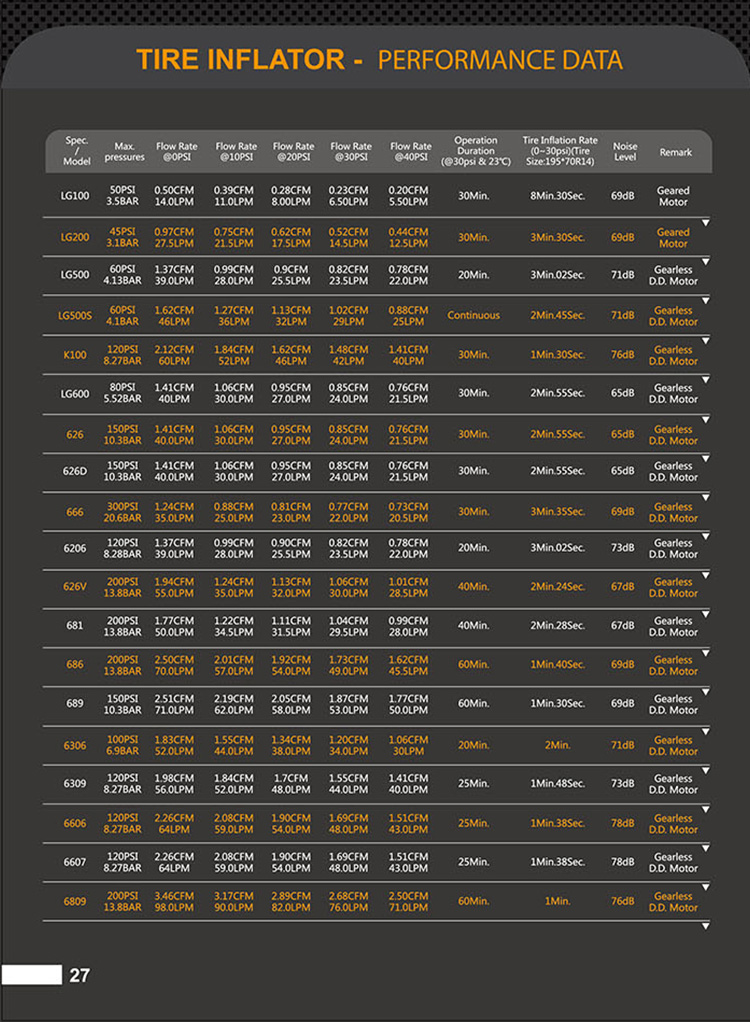Click the triangle marker in the 686 row

705,652
